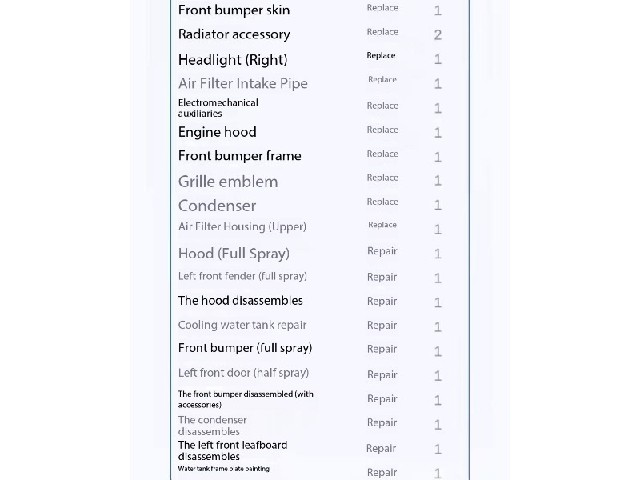
Task: Select Air Filter Intake Pipe item
Action: coord(243,84)
